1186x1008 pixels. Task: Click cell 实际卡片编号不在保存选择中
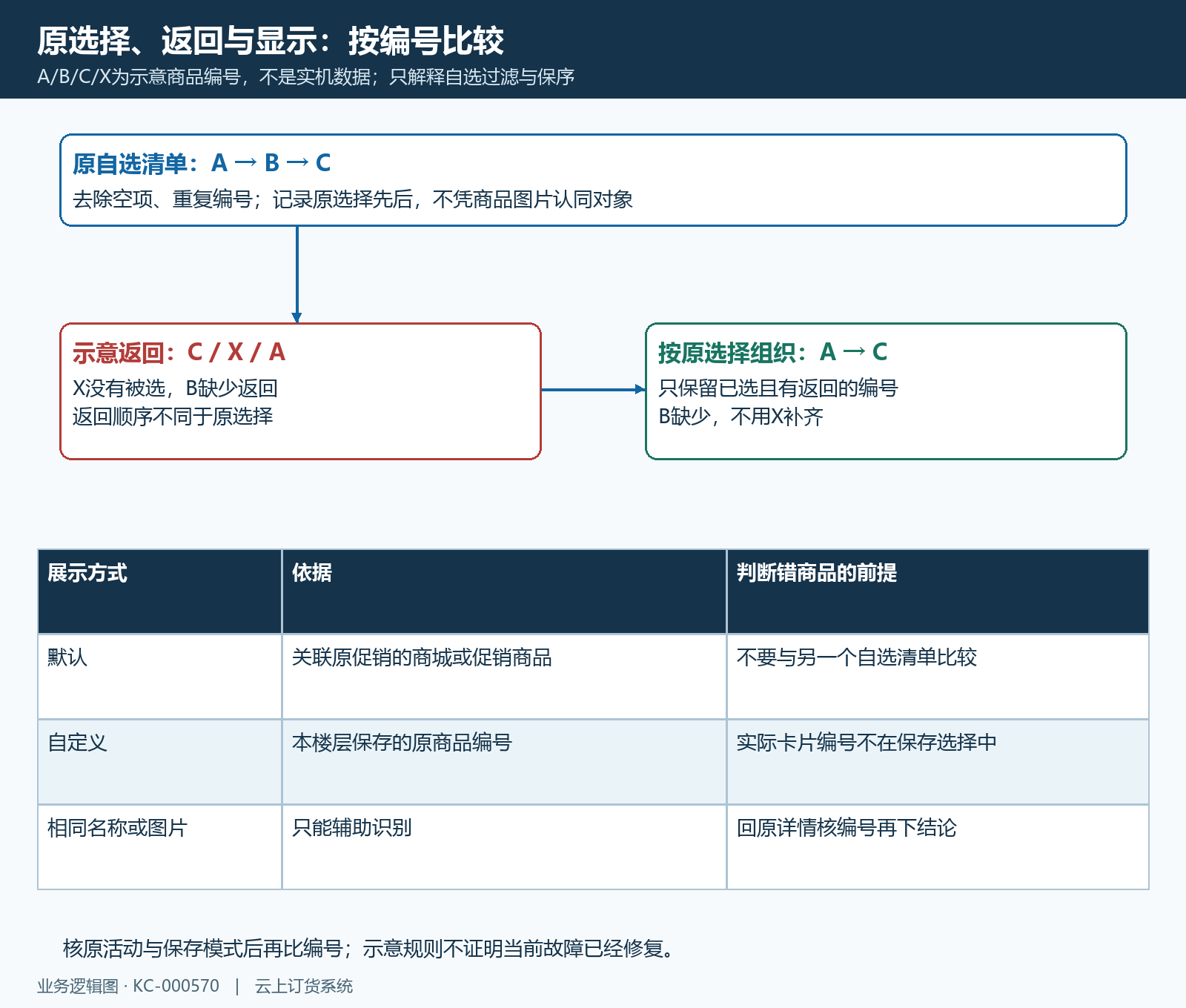tap(938, 762)
